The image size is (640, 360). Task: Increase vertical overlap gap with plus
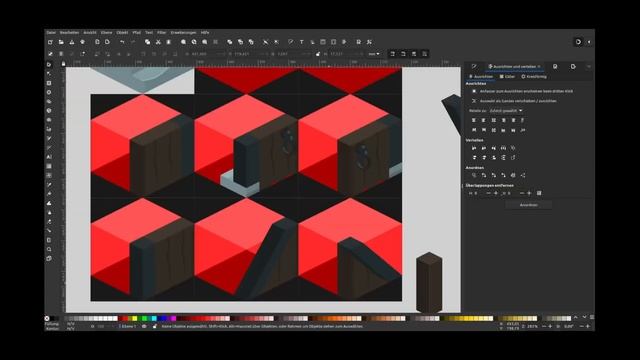[529, 193]
